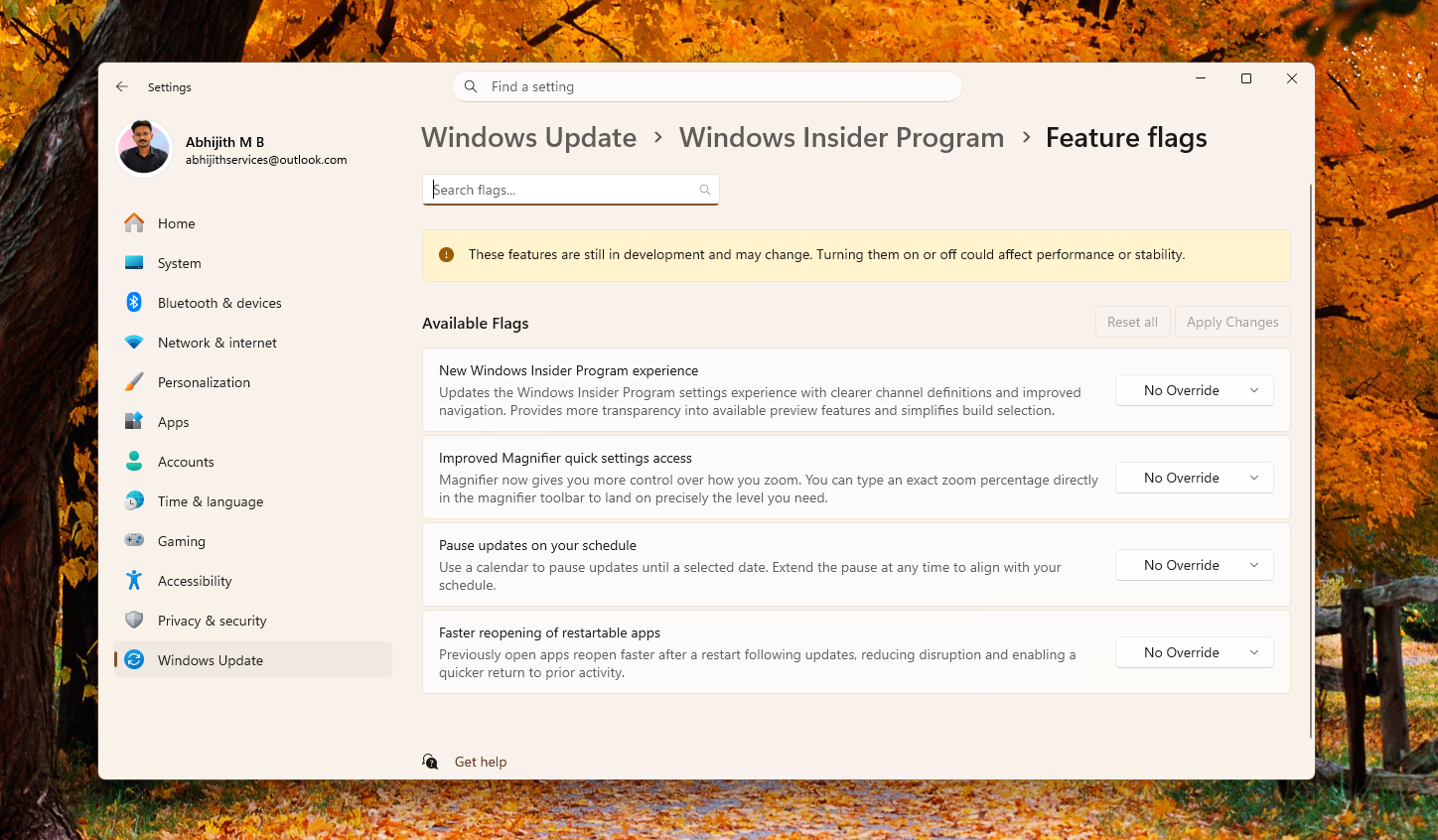Go to System settings
1438x840 pixels.
coord(253,263)
